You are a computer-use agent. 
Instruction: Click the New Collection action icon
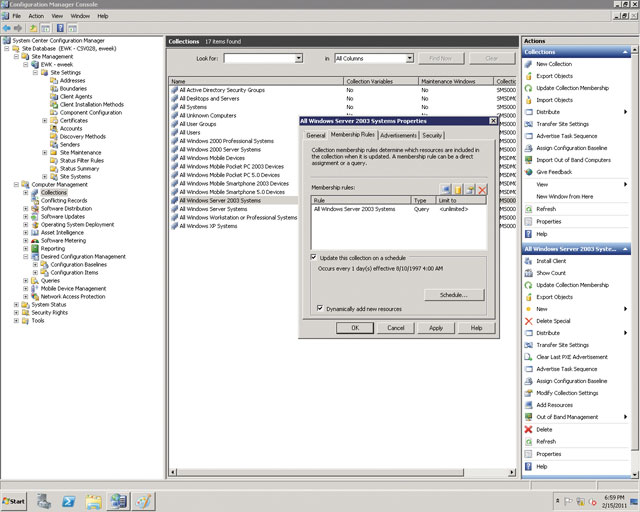529,64
